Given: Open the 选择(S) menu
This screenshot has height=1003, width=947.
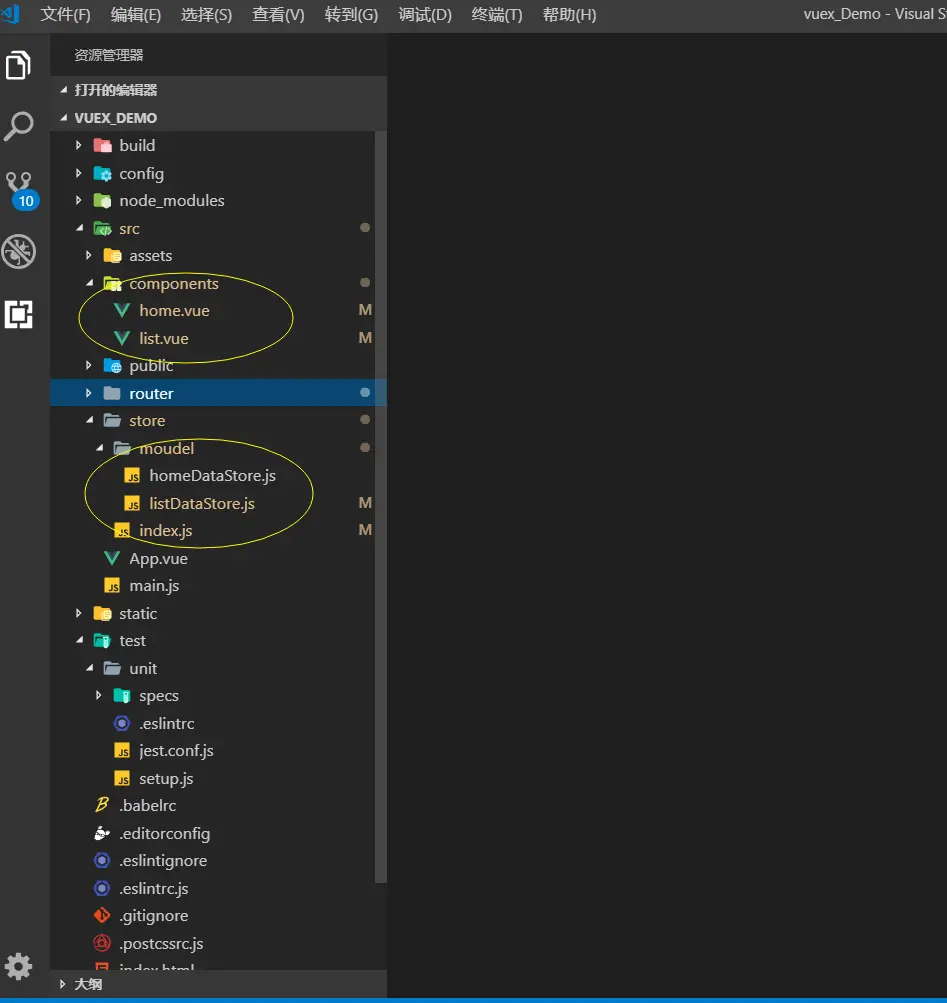Looking at the screenshot, I should (206, 15).
